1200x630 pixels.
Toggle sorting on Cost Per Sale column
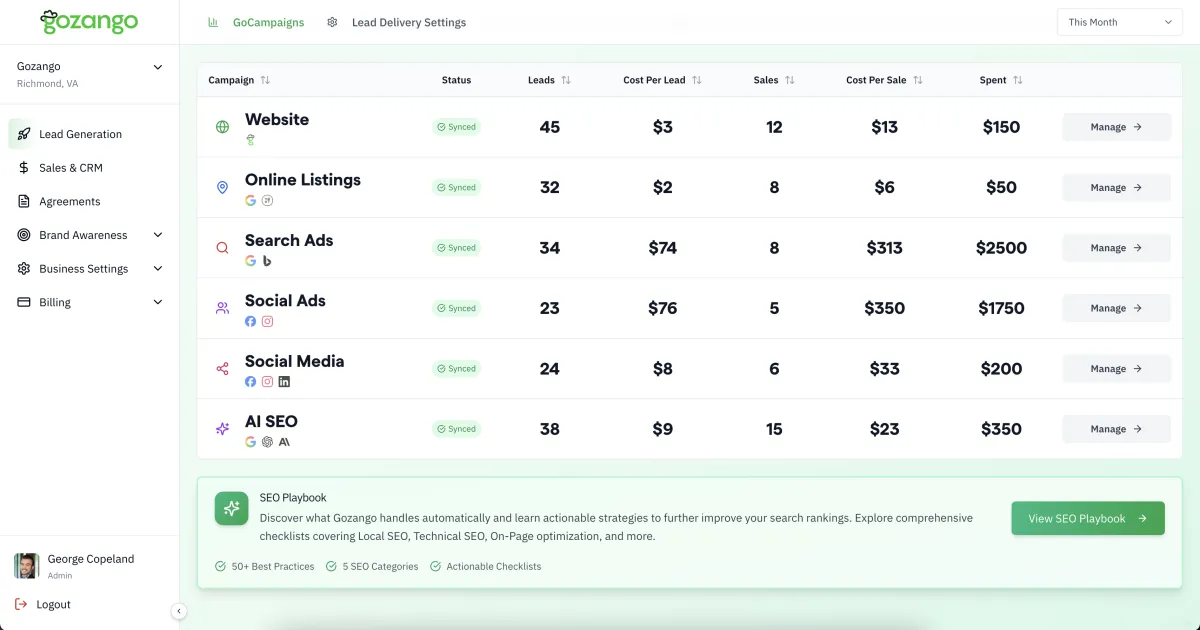point(917,80)
